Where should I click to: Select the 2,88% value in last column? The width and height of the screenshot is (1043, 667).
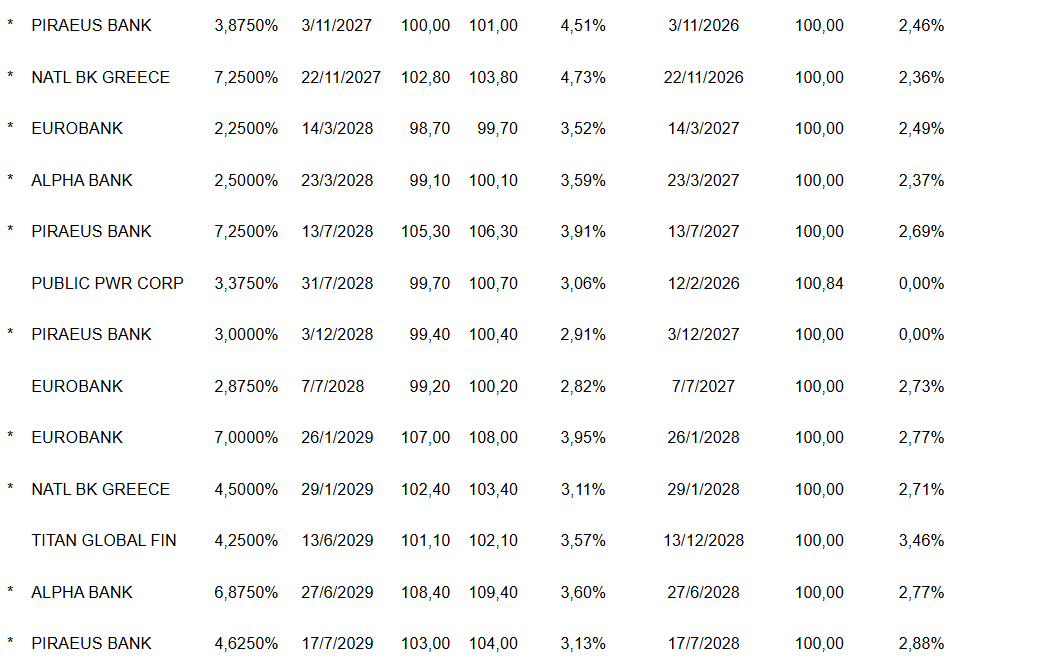tap(921, 643)
